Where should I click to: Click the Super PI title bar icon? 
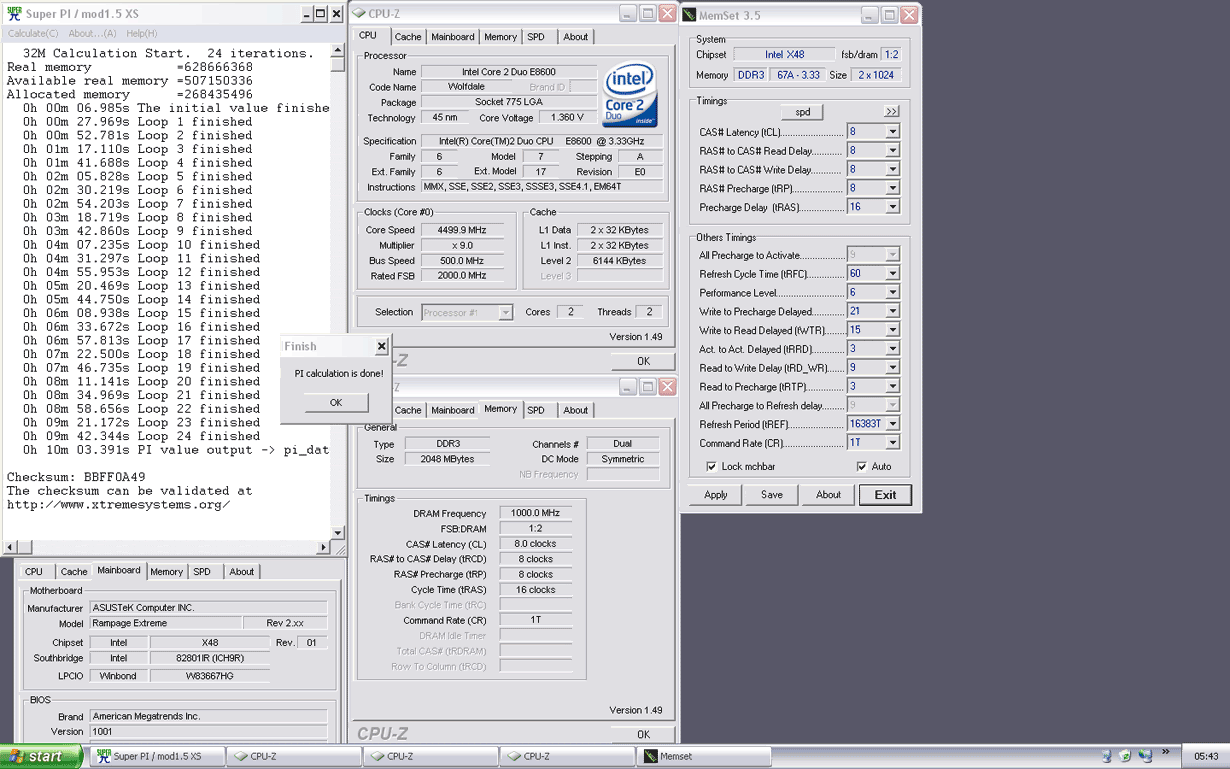click(x=13, y=14)
